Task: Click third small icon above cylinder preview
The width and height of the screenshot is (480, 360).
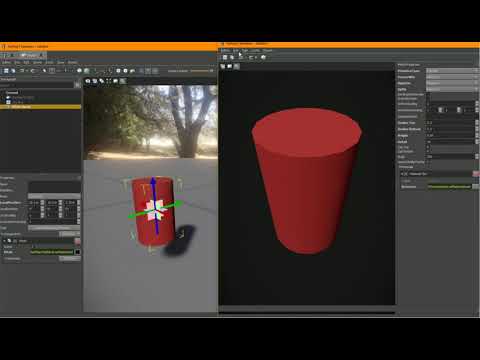Action: point(237,66)
